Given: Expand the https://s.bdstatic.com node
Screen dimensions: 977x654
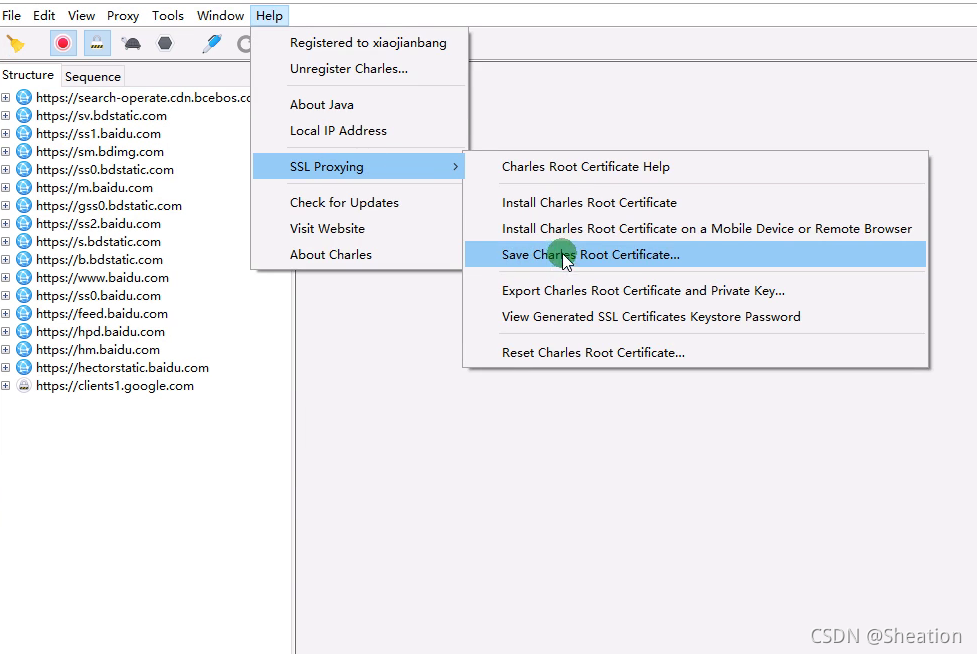Looking at the screenshot, I should [6, 242].
